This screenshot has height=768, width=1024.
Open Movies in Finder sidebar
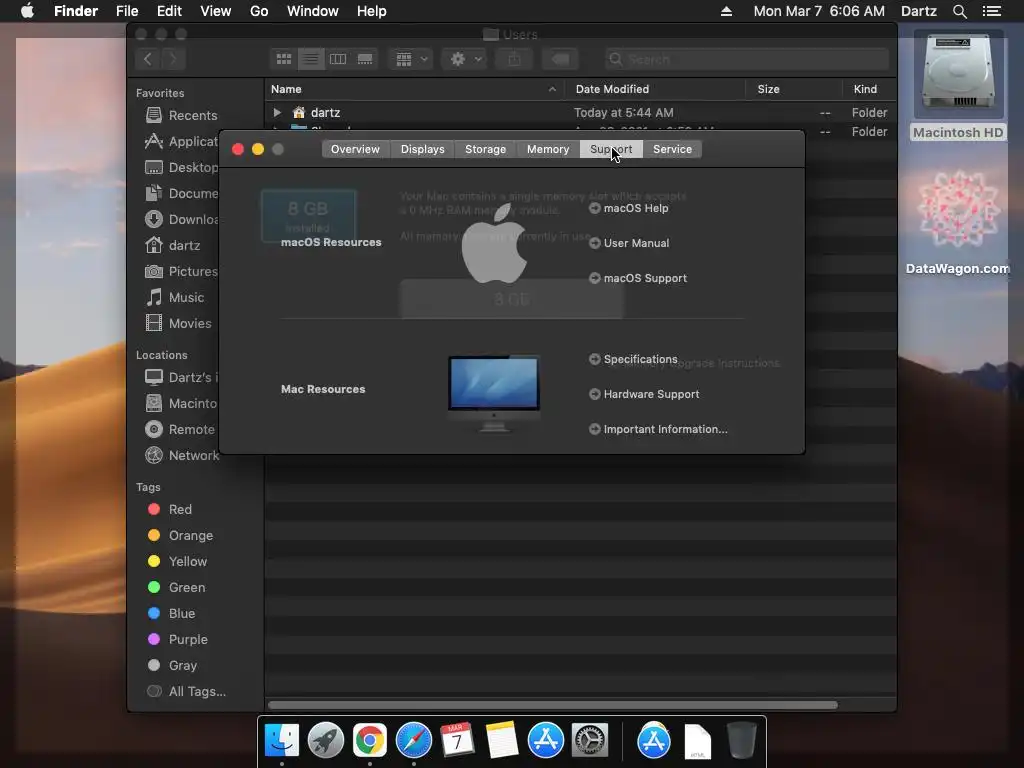(178, 324)
